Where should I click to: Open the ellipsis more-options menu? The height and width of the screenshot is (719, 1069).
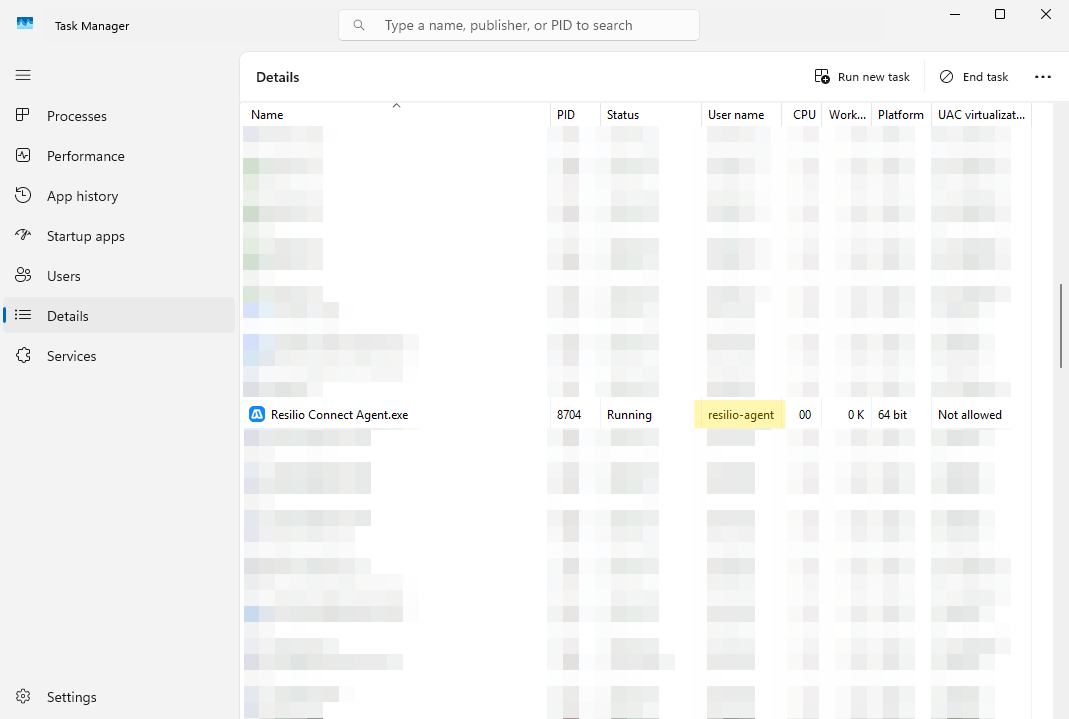coord(1043,76)
